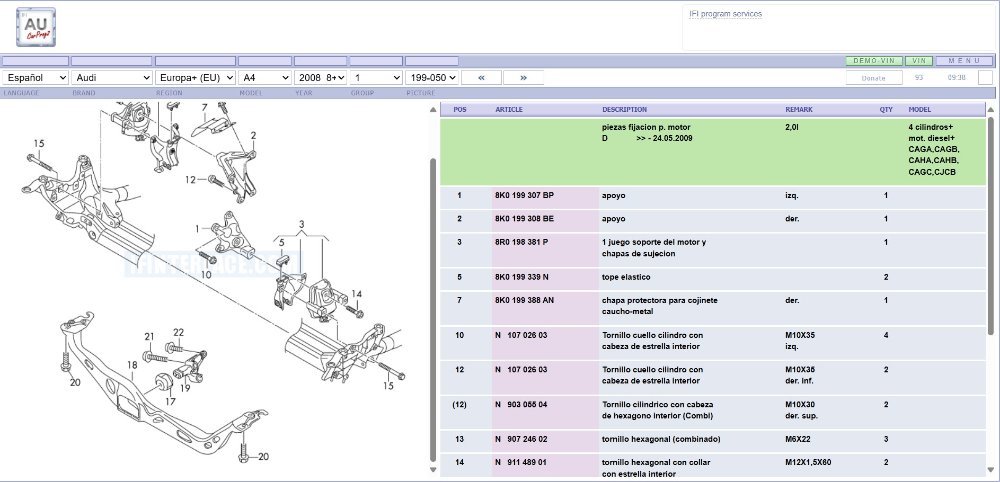Select article 8K0 199 388 AN
Screen dimensions: 1000x482
click(x=524, y=300)
